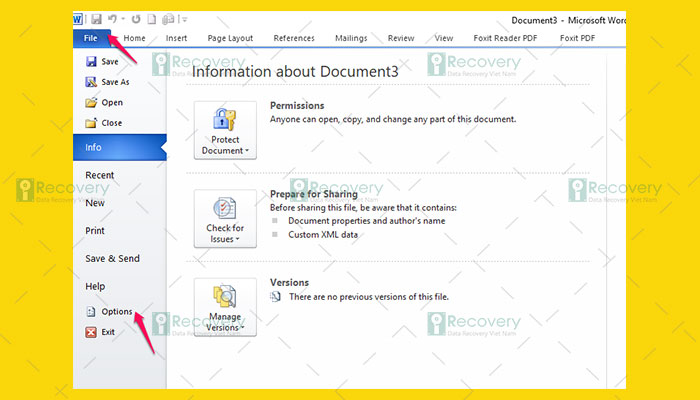Screen dimensions: 700x400
Task: Open the Undo history dropdown arrow
Action: click(x=123, y=19)
